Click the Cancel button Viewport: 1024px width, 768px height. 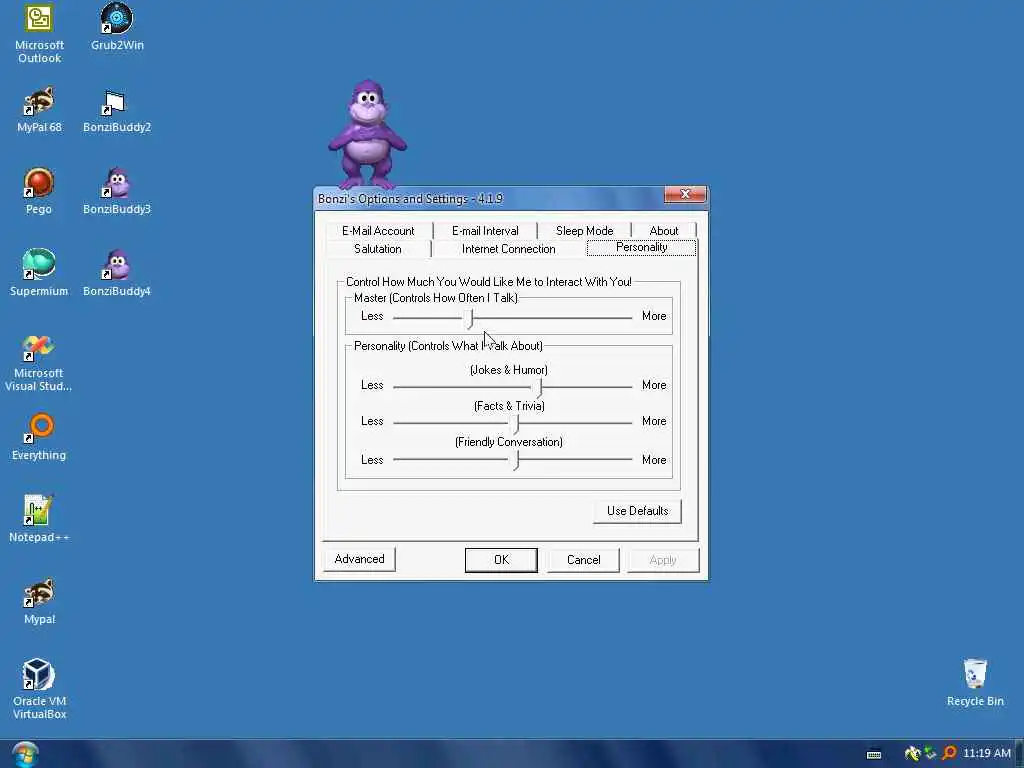[x=583, y=560]
